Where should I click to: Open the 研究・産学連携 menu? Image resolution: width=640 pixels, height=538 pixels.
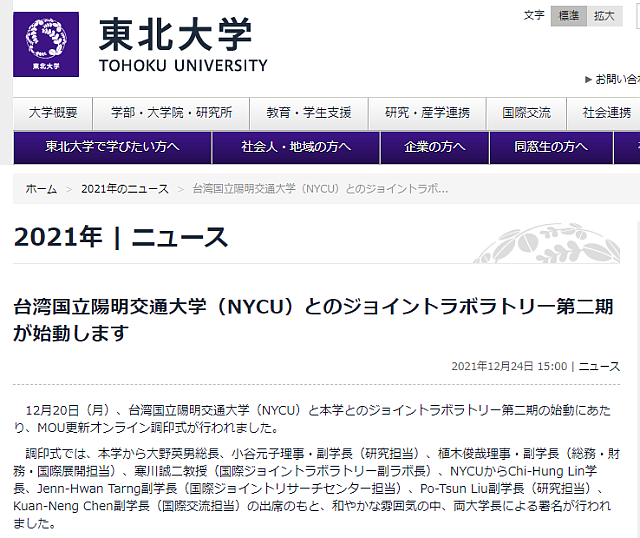click(427, 113)
